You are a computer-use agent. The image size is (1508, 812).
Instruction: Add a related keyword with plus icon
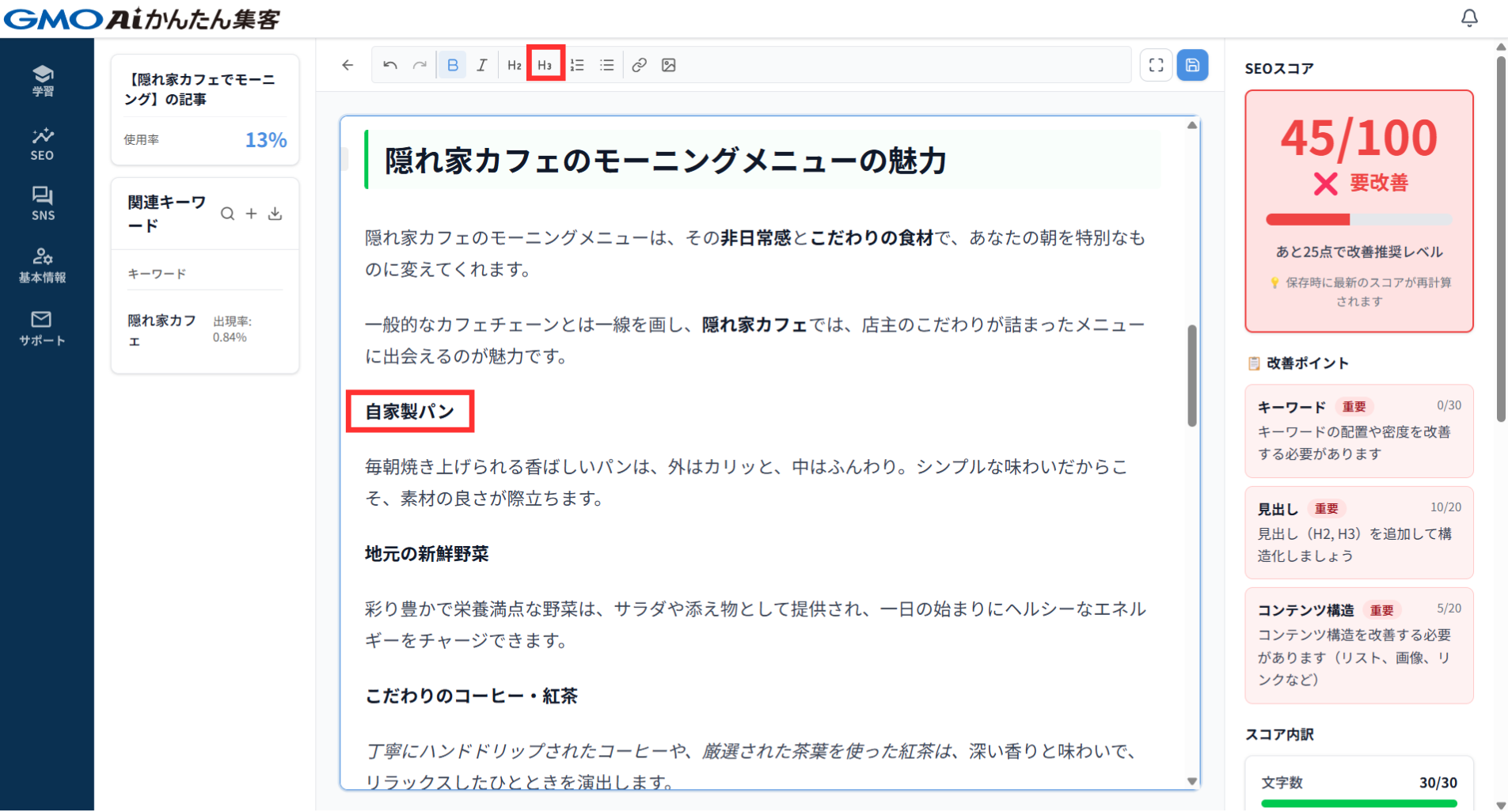pyautogui.click(x=251, y=214)
